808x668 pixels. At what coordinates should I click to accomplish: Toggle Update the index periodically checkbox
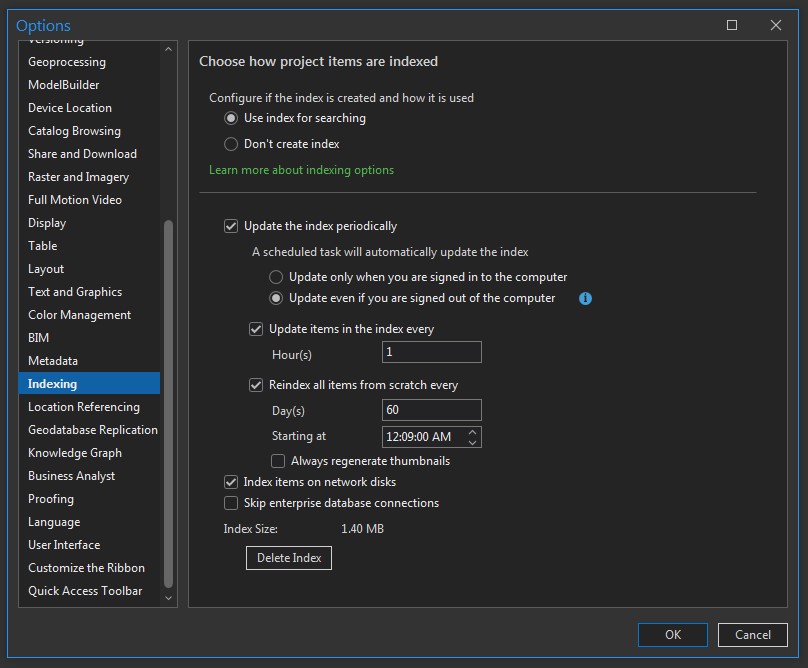pyautogui.click(x=231, y=226)
